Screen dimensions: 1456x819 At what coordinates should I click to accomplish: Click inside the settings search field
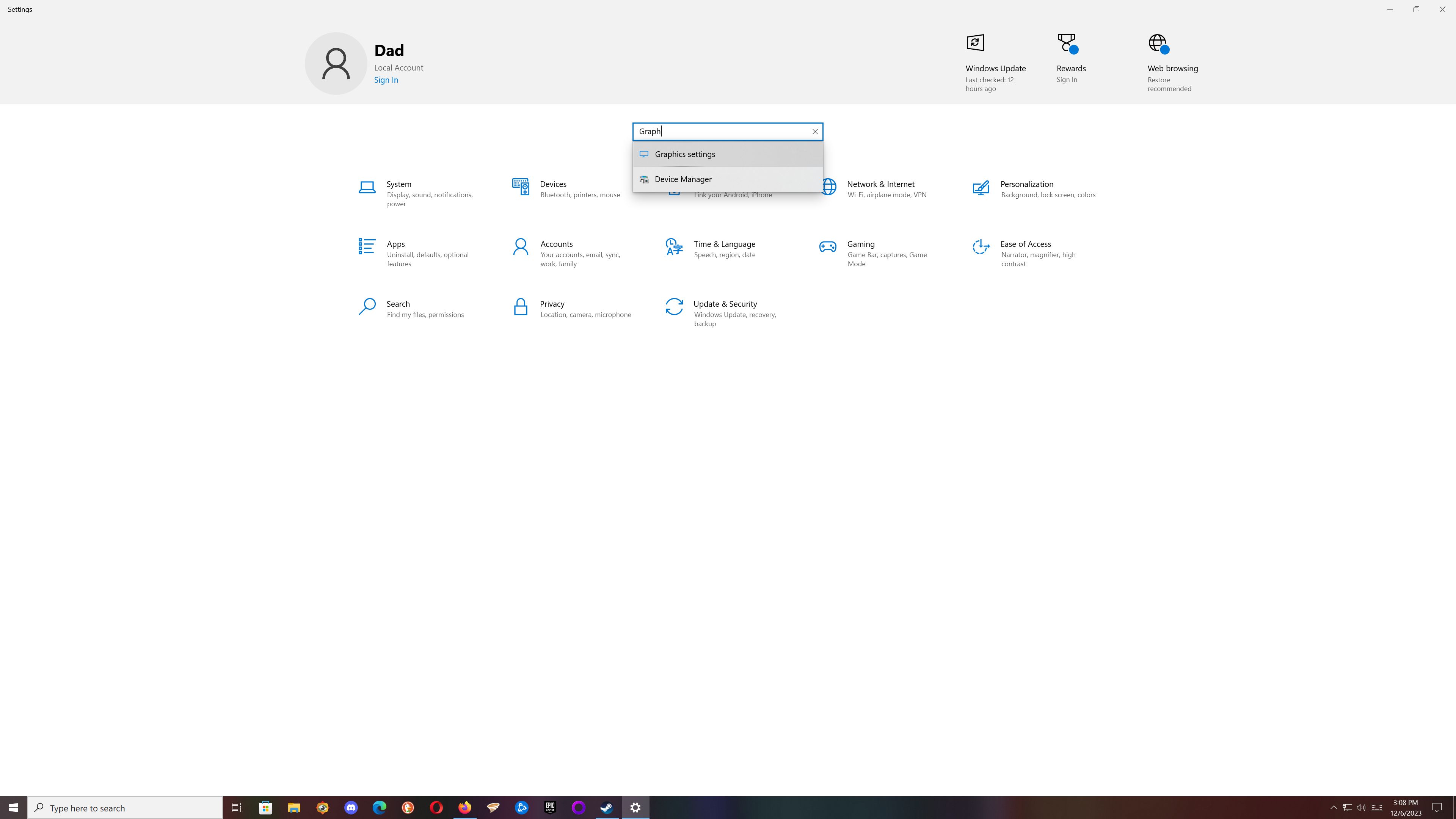point(723,132)
